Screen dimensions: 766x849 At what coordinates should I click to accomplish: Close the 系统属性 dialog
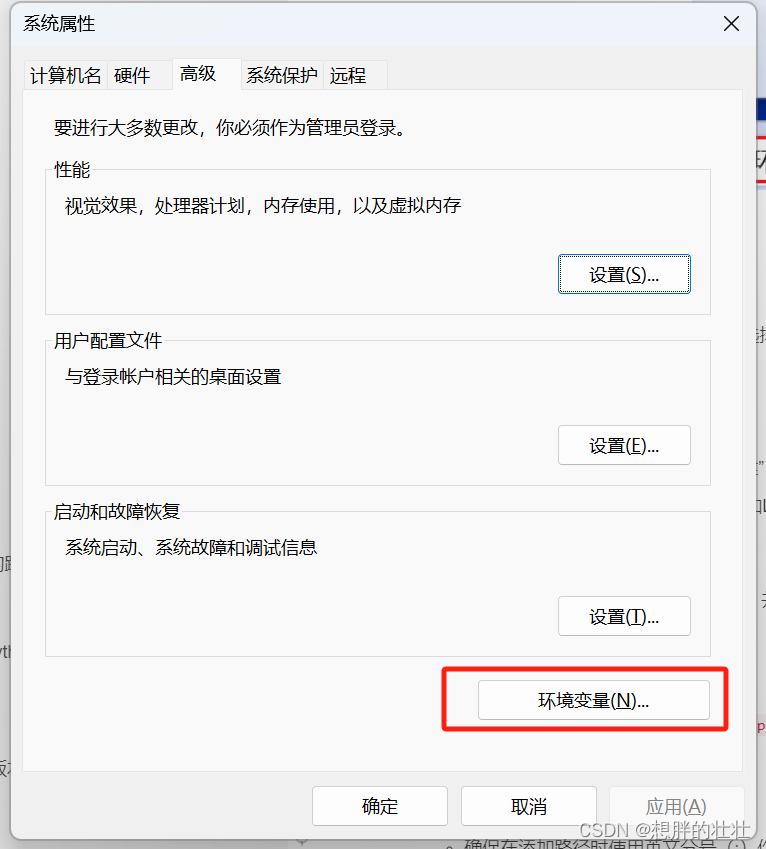(x=731, y=24)
